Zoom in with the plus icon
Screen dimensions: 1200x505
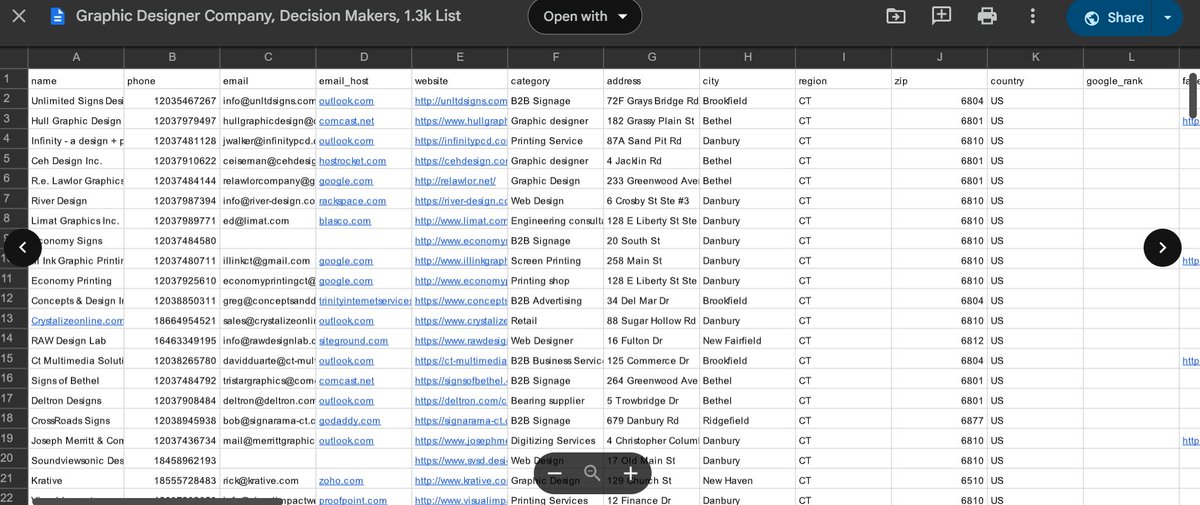click(x=630, y=473)
